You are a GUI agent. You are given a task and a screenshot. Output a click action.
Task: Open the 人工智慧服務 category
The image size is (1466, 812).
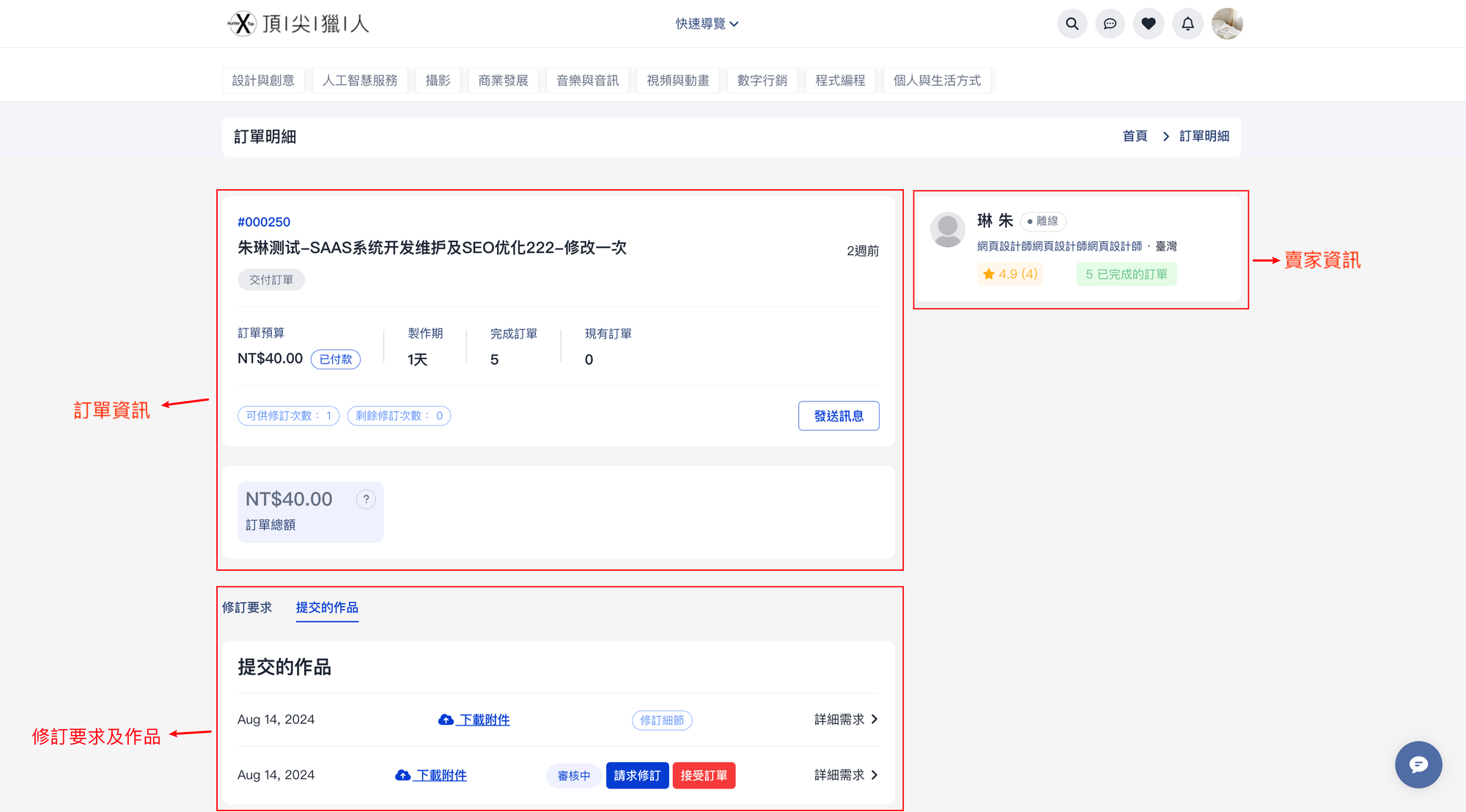360,81
